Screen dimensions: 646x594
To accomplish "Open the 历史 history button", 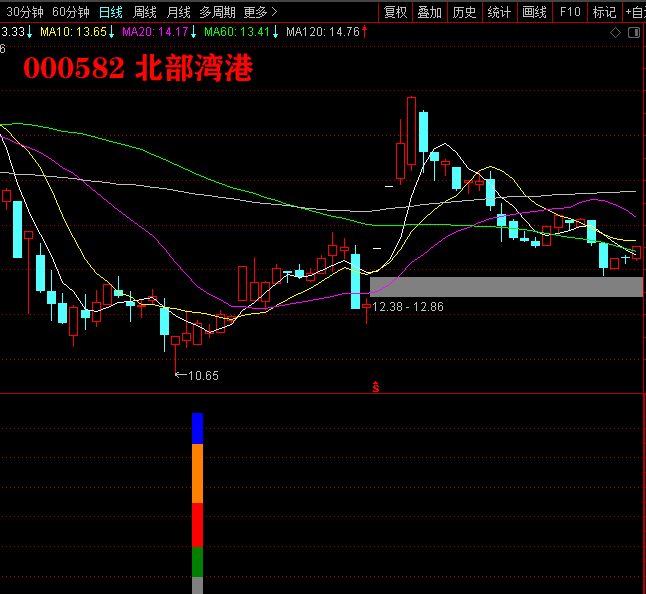I will (464, 12).
